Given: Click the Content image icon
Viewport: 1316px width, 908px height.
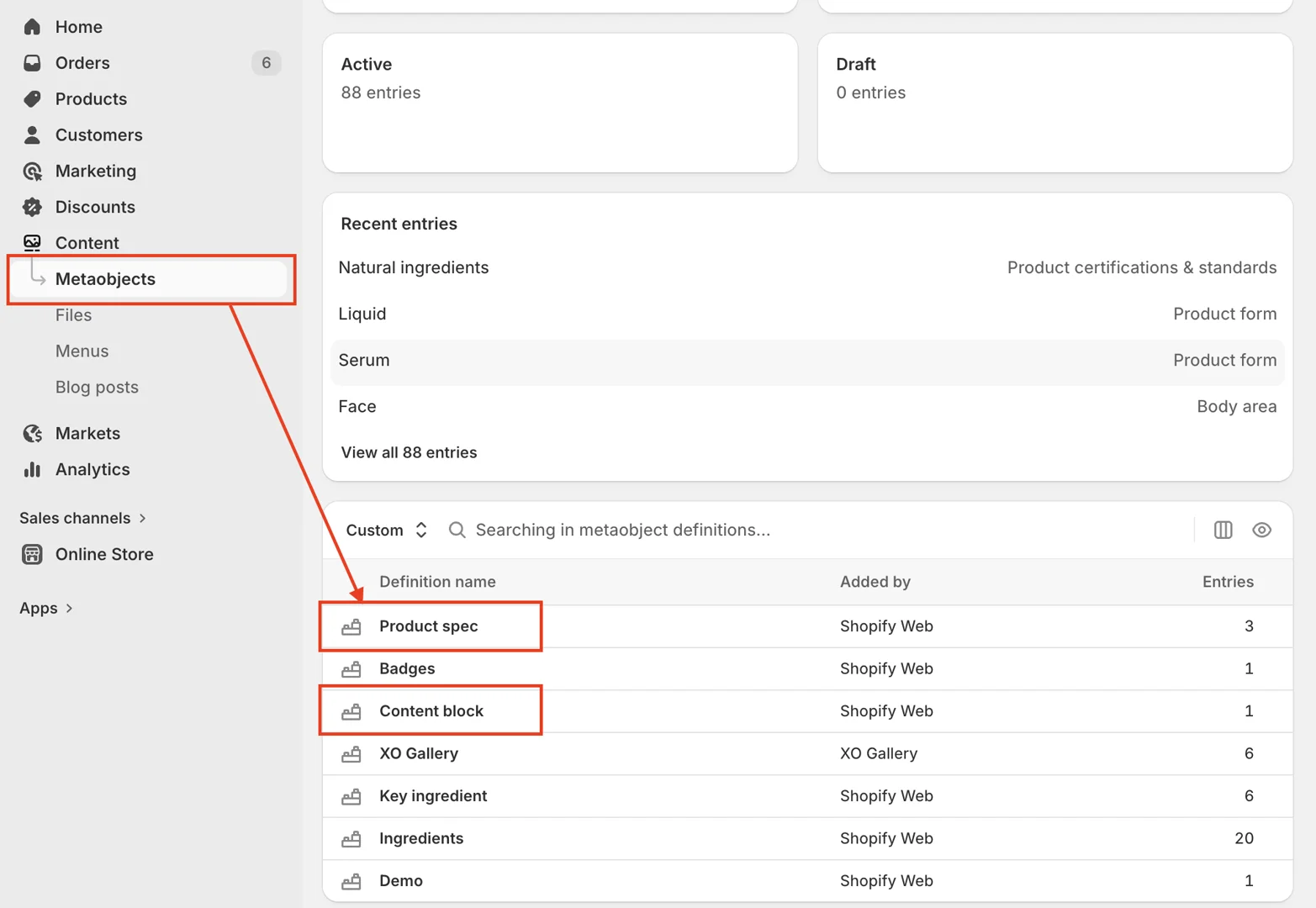Looking at the screenshot, I should 32,243.
